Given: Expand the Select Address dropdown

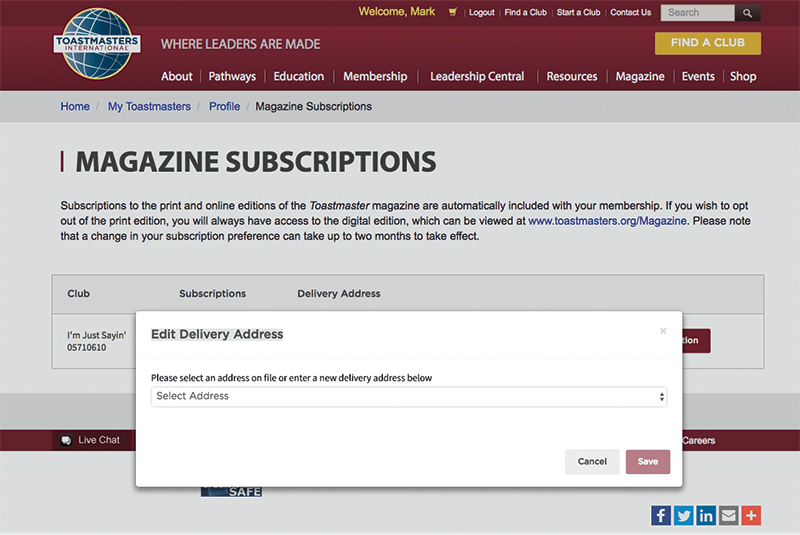Looking at the screenshot, I should tap(409, 397).
